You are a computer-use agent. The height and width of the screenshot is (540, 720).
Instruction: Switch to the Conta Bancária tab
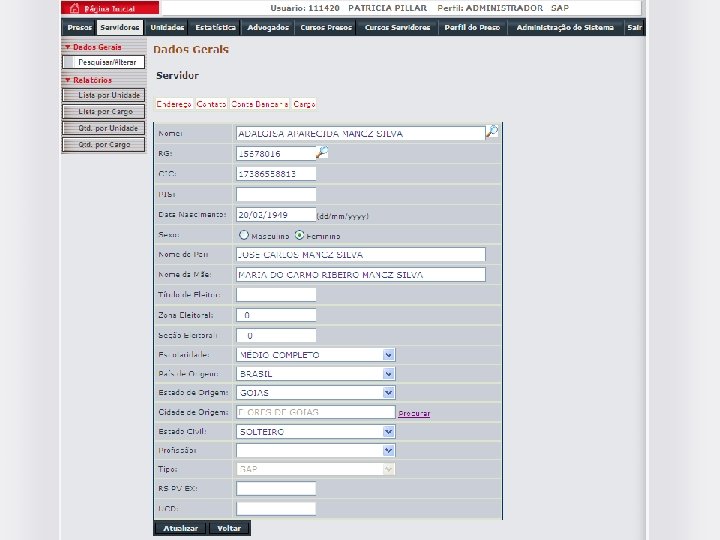[259, 104]
